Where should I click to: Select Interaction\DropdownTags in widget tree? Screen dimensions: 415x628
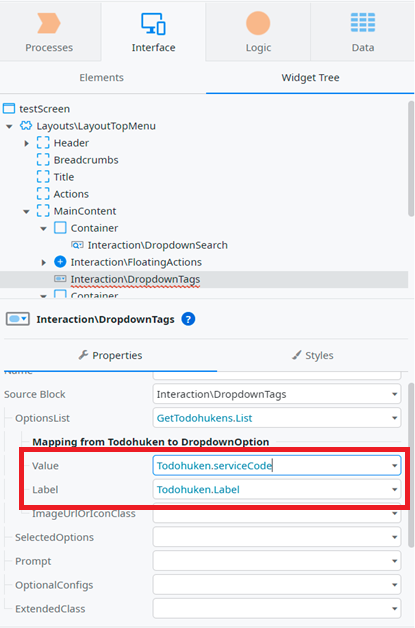[x=135, y=279]
